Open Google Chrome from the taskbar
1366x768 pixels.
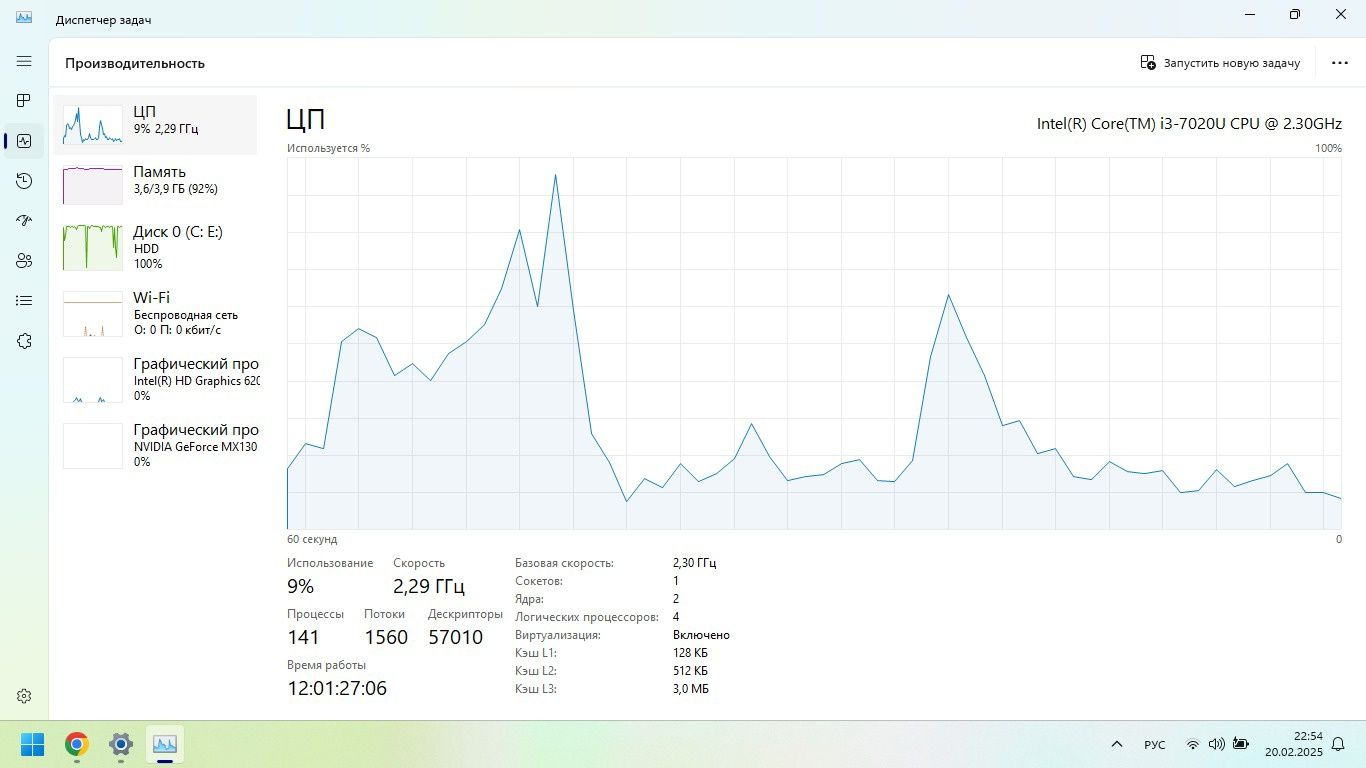(77, 744)
